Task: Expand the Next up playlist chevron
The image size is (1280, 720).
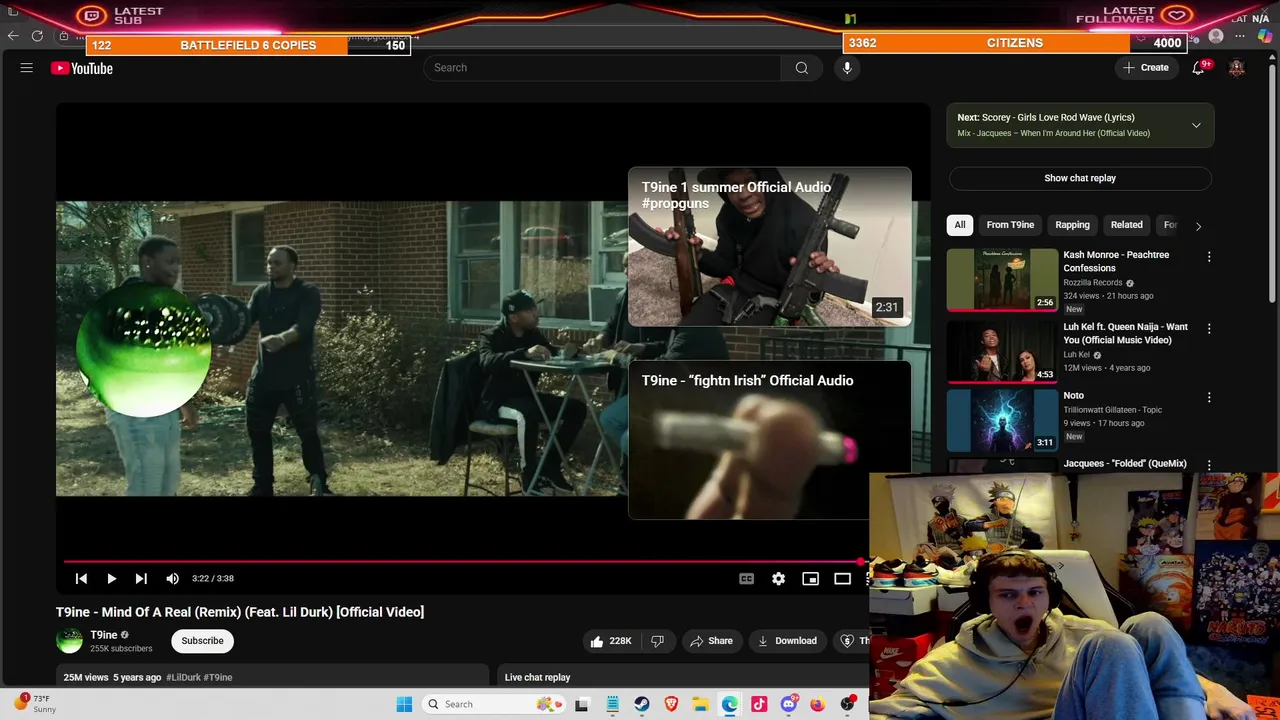Action: click(1196, 125)
